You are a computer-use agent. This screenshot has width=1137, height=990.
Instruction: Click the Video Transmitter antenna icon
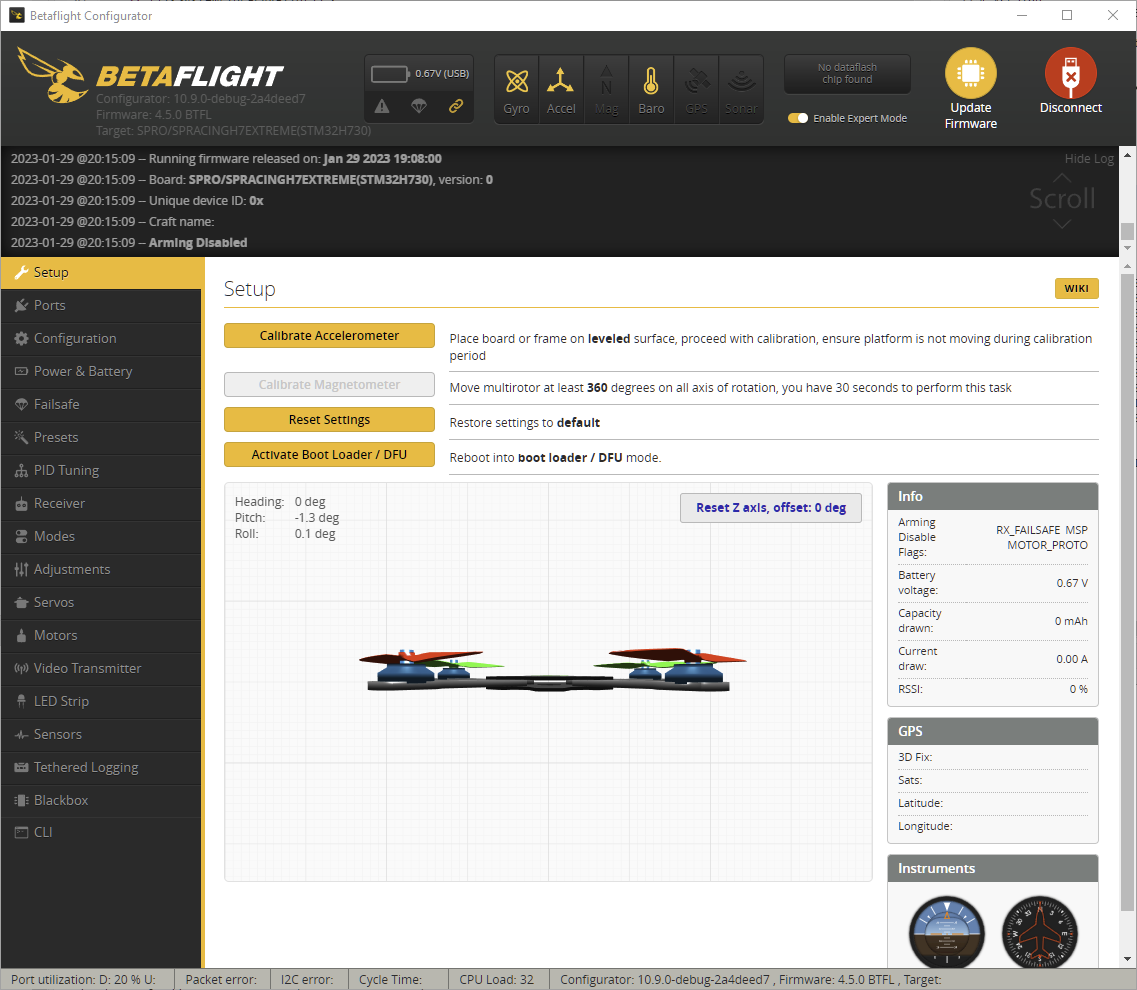(x=21, y=669)
